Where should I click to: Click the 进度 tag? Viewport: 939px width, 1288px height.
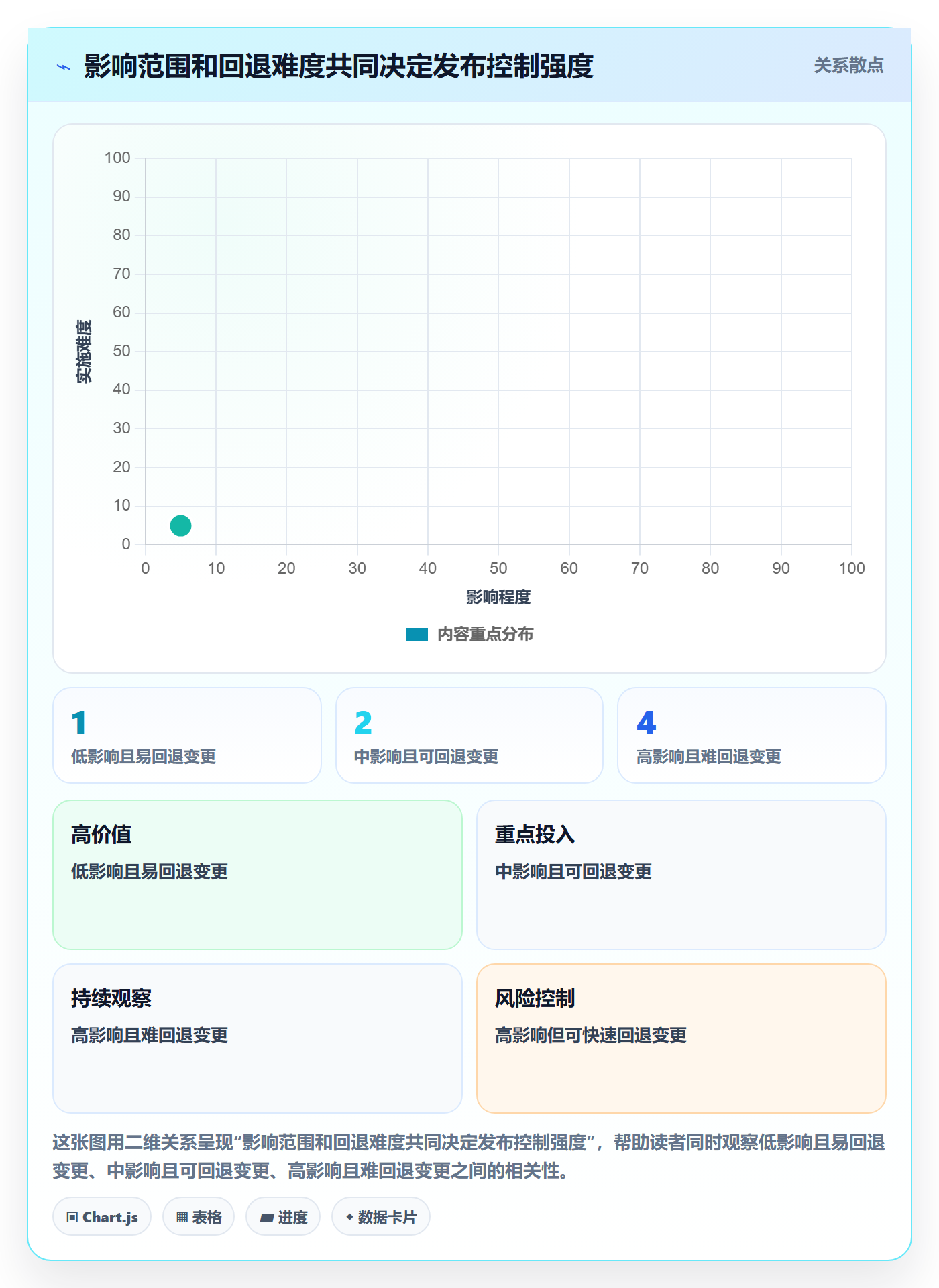tap(283, 1217)
